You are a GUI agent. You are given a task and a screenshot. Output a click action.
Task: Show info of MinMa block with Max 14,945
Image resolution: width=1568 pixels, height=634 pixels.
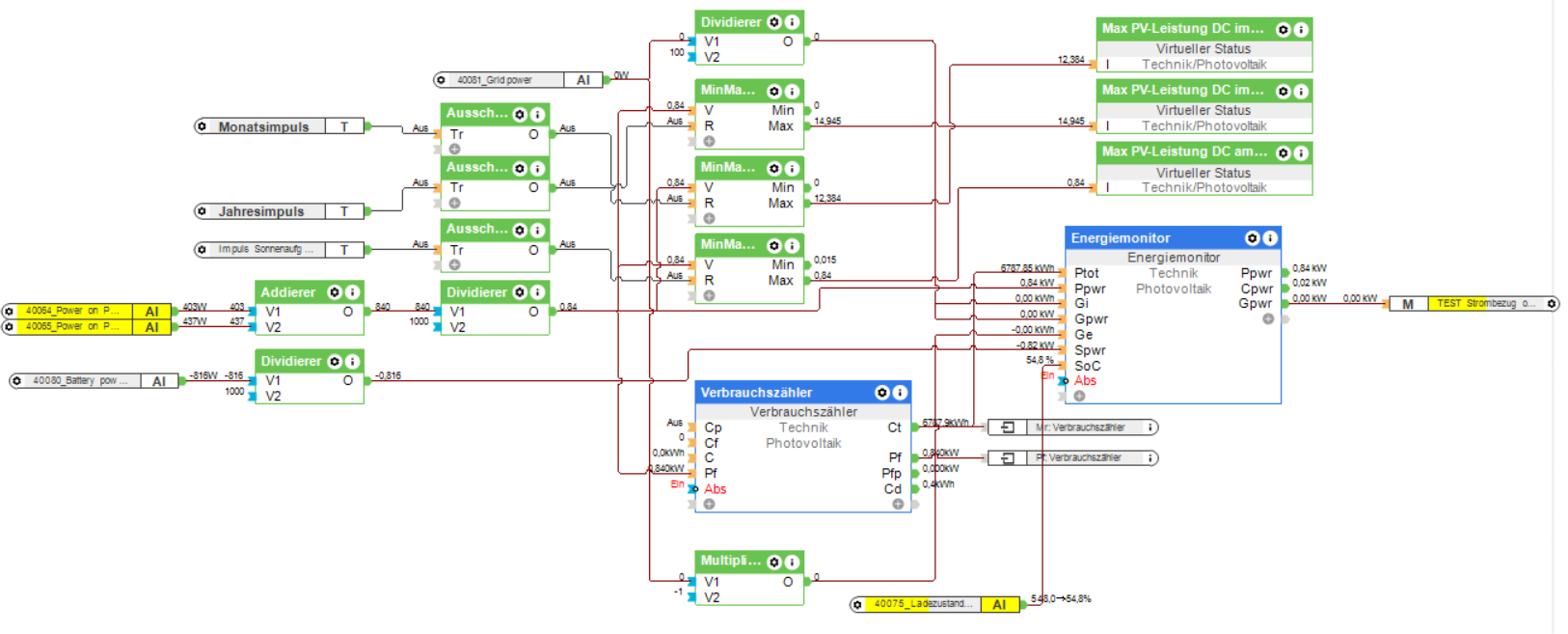tap(792, 91)
